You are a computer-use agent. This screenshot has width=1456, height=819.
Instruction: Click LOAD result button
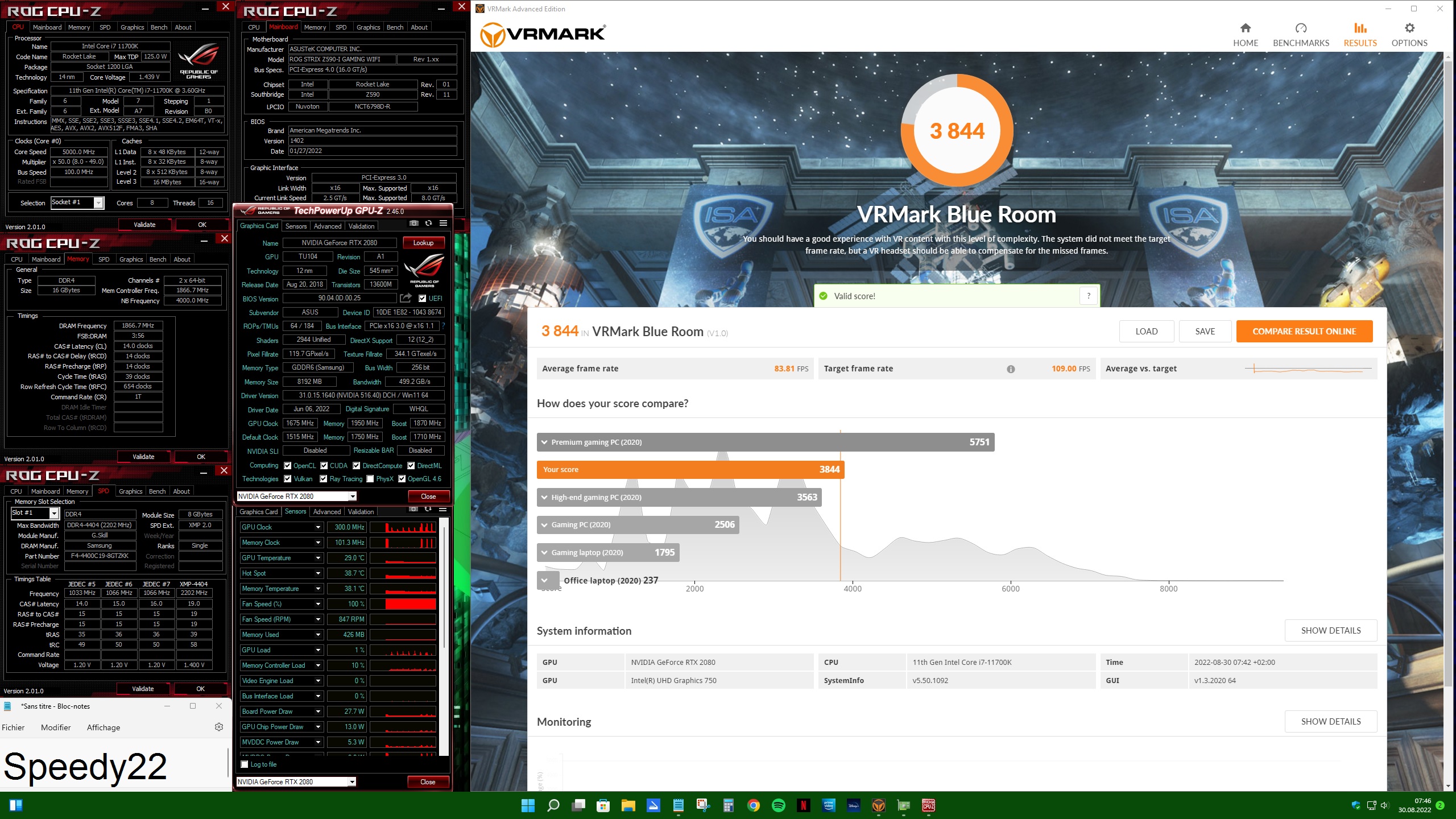click(x=1146, y=332)
